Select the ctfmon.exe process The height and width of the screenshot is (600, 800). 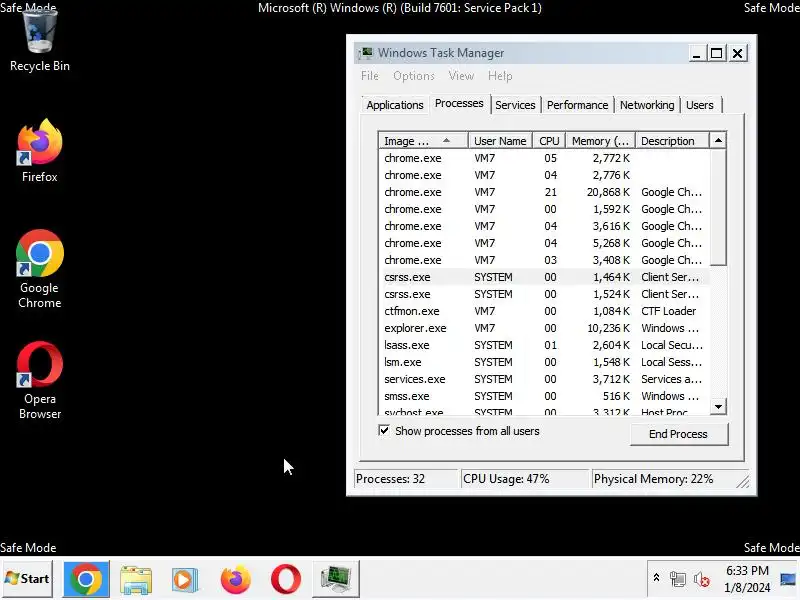[544, 311]
